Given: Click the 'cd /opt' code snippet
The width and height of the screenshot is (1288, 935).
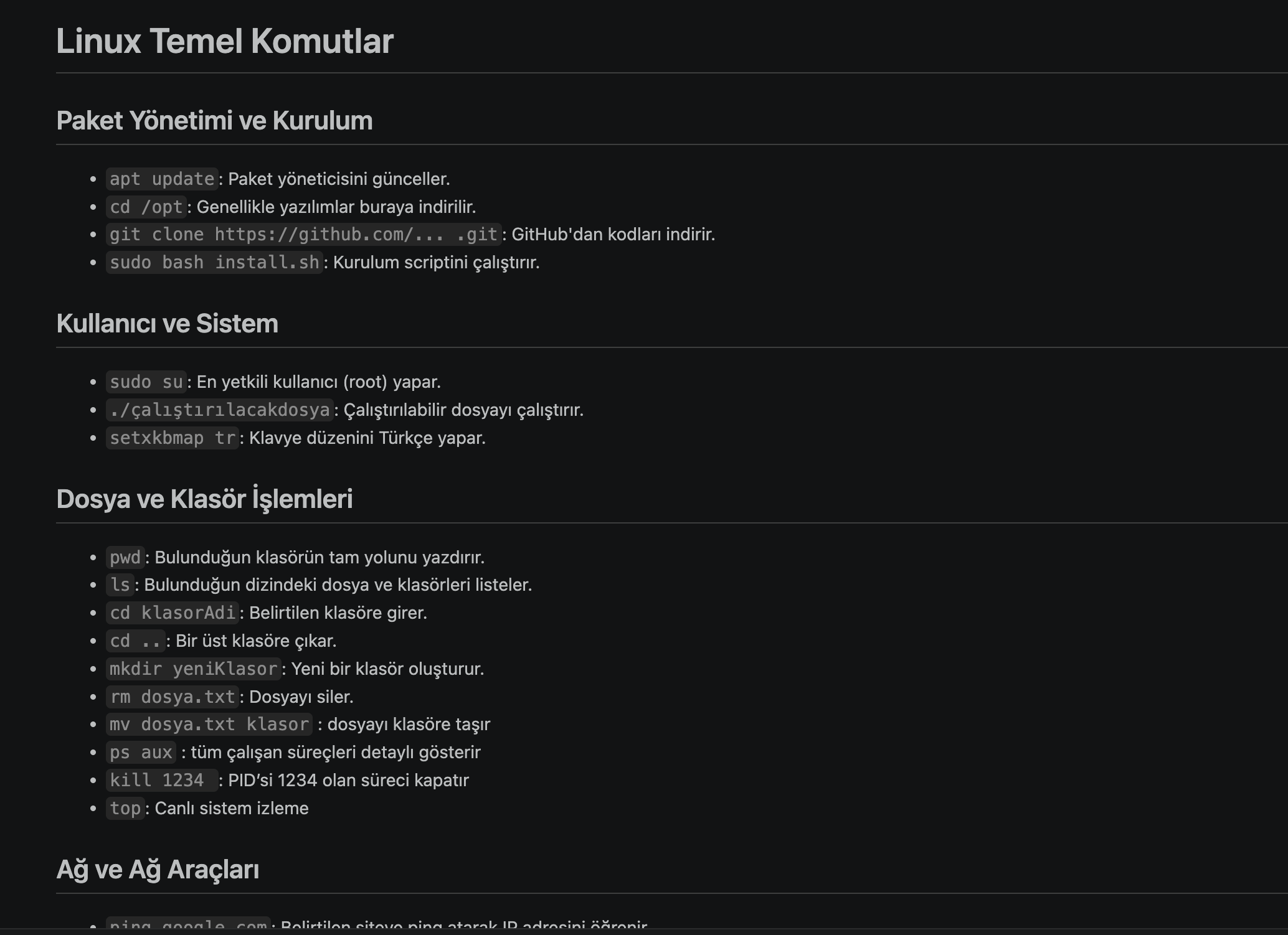Looking at the screenshot, I should pos(146,207).
